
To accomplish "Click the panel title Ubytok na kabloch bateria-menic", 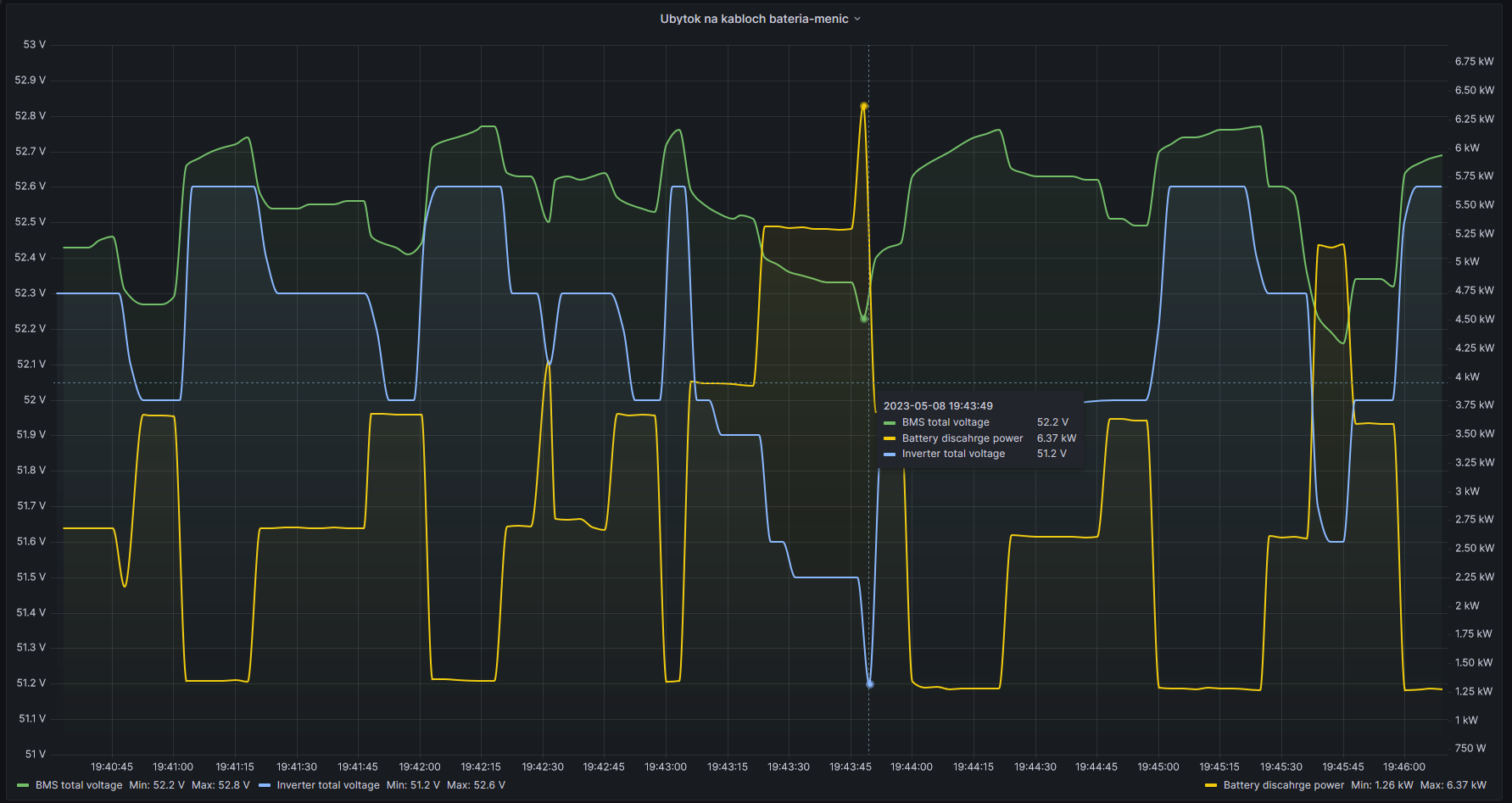I will pos(754,19).
